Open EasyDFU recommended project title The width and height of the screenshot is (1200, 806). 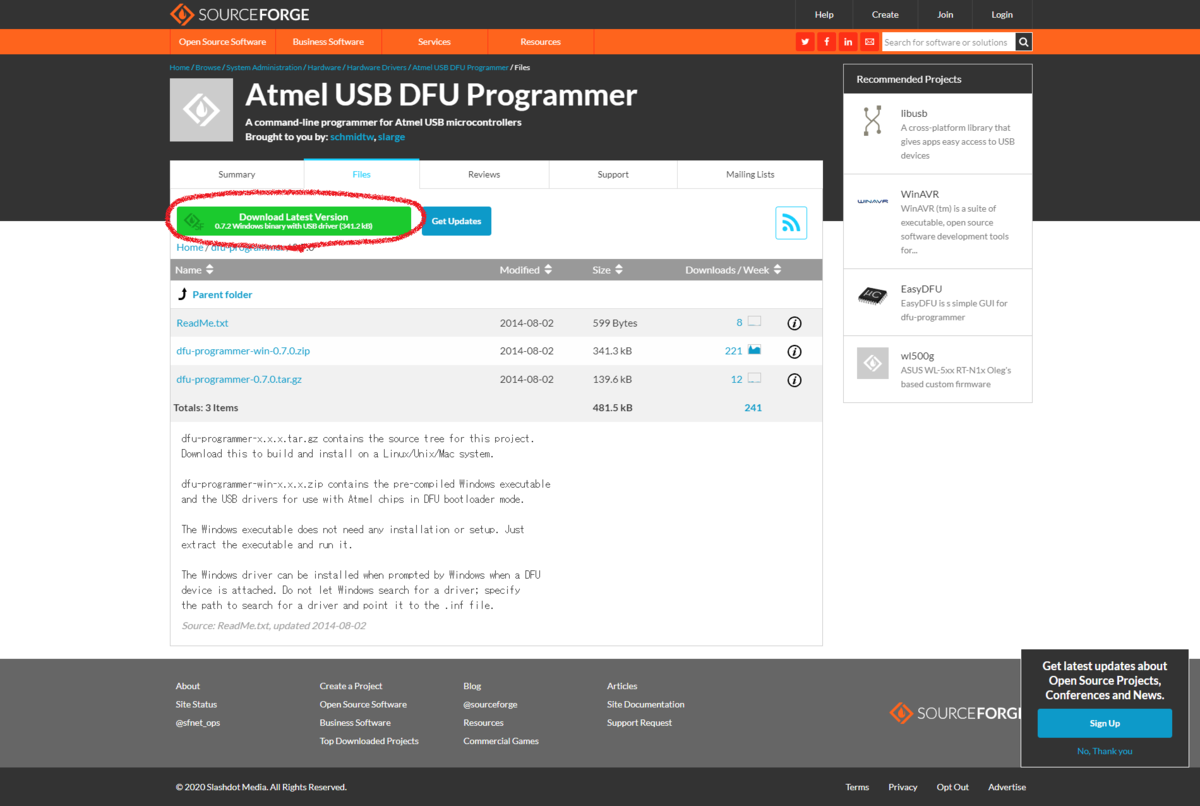pyautogui.click(x=921, y=289)
